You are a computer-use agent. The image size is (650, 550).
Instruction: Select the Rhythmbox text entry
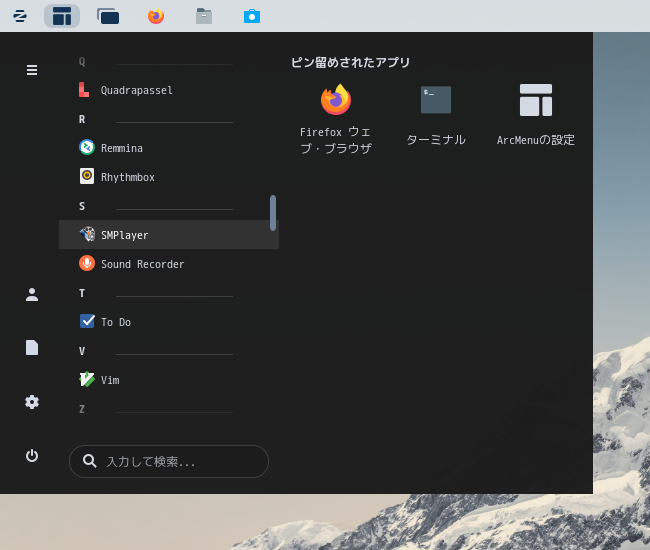tap(128, 177)
